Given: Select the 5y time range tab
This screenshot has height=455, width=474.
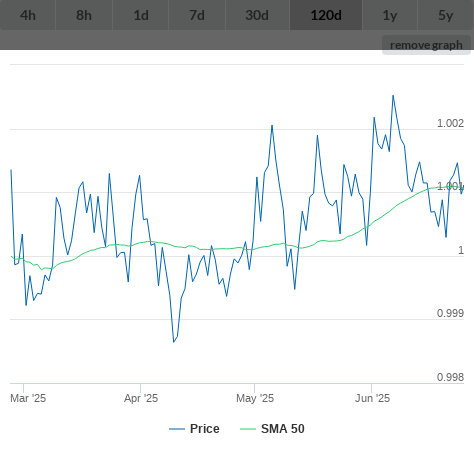Looking at the screenshot, I should click(x=446, y=15).
